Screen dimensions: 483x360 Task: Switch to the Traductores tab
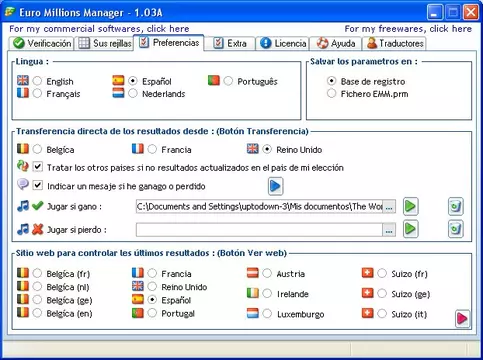point(394,43)
